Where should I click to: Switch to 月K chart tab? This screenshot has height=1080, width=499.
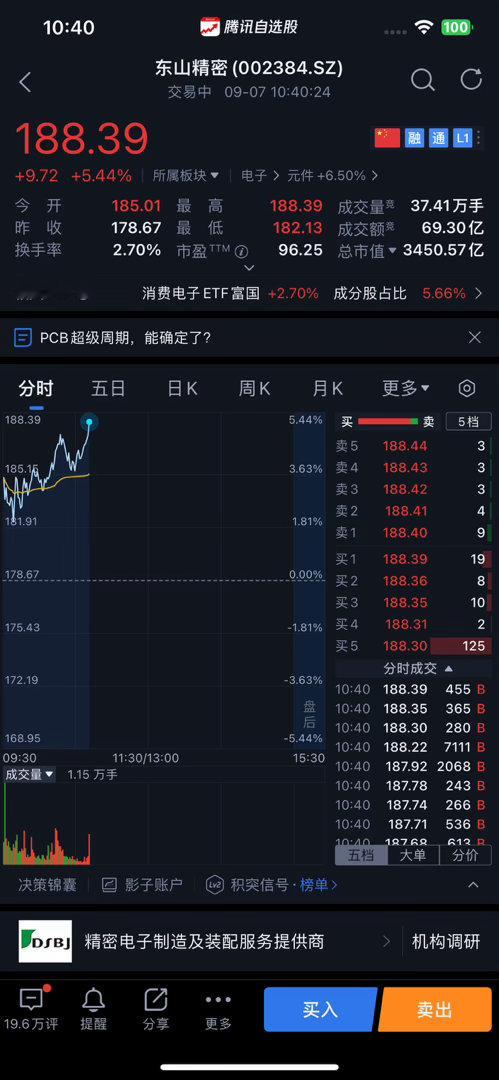[x=327, y=388]
